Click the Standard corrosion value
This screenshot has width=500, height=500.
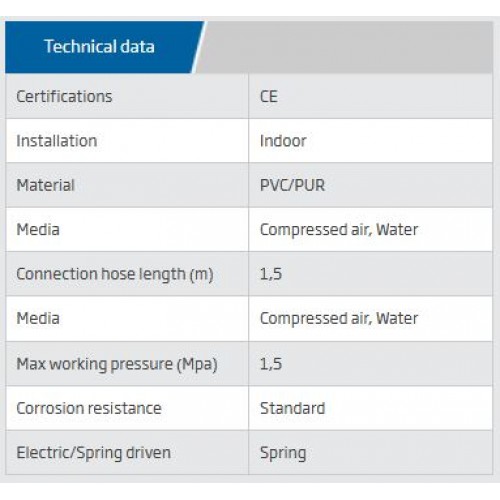(x=292, y=408)
